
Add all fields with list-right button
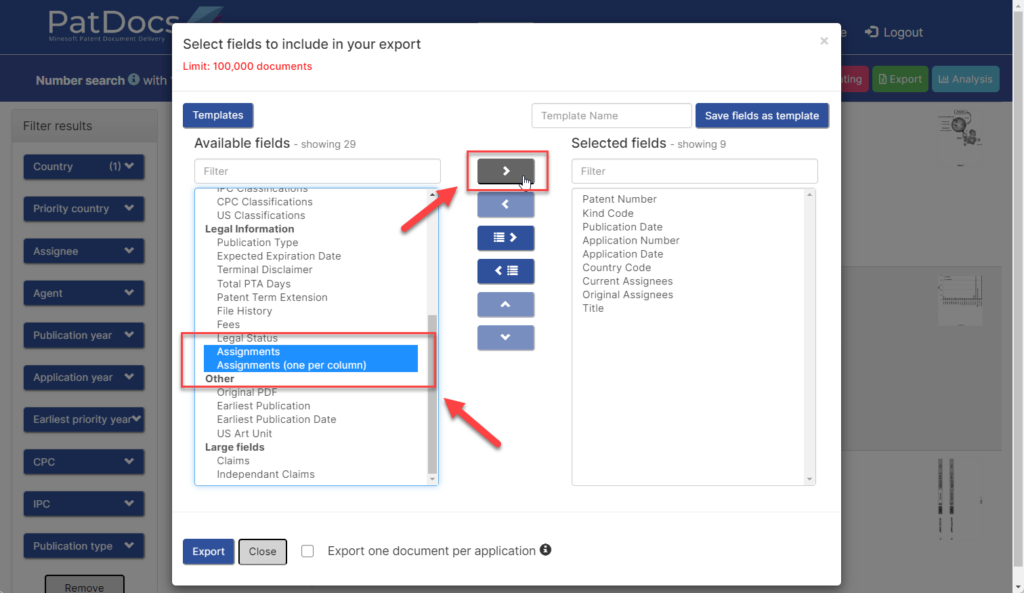point(505,238)
